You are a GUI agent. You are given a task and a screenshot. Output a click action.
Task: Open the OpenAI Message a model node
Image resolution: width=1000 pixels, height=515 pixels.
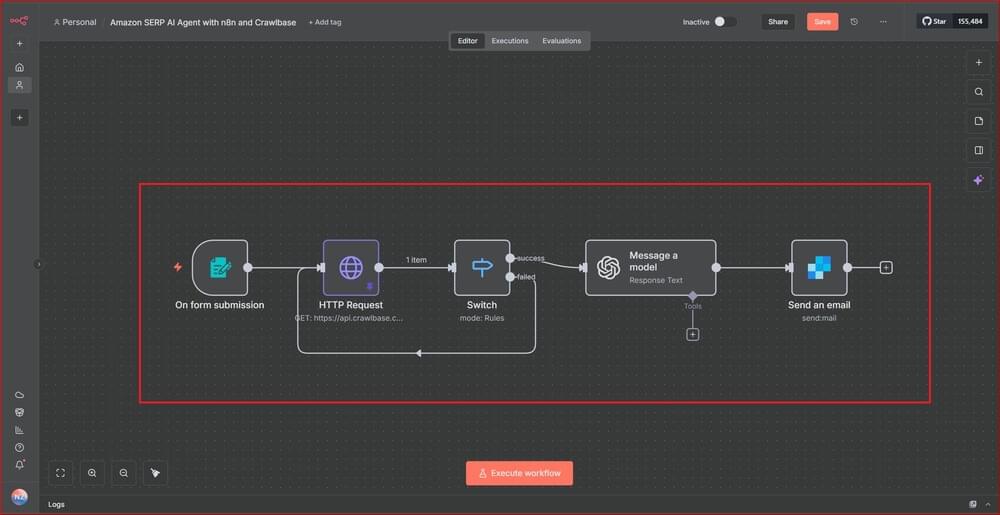[x=650, y=267]
